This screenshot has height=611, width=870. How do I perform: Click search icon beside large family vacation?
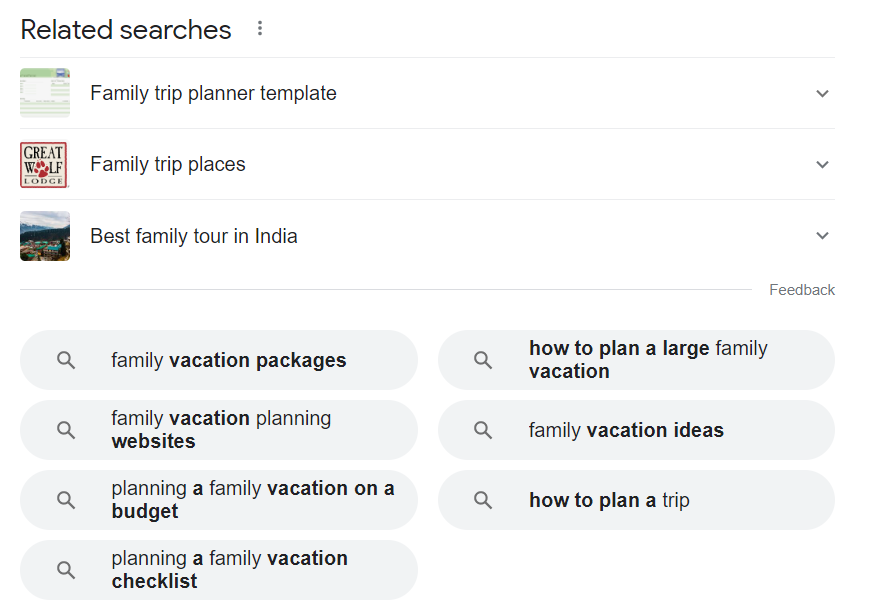tap(483, 360)
